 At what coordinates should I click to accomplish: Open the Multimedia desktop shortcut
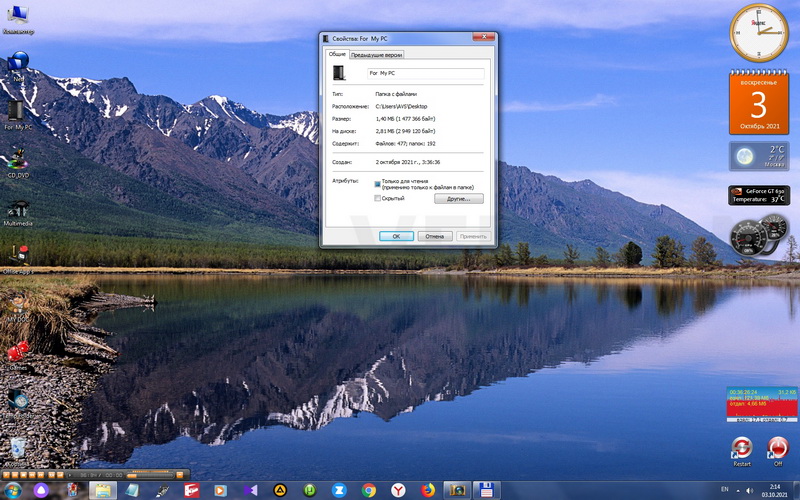16,208
